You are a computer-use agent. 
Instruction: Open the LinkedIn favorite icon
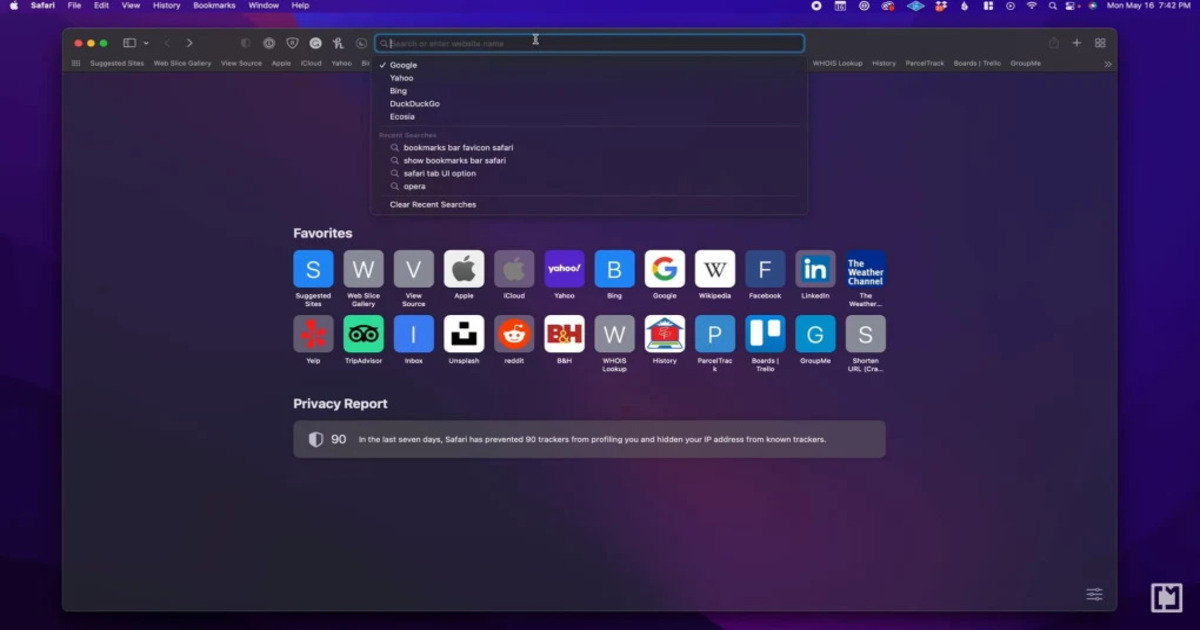point(815,269)
